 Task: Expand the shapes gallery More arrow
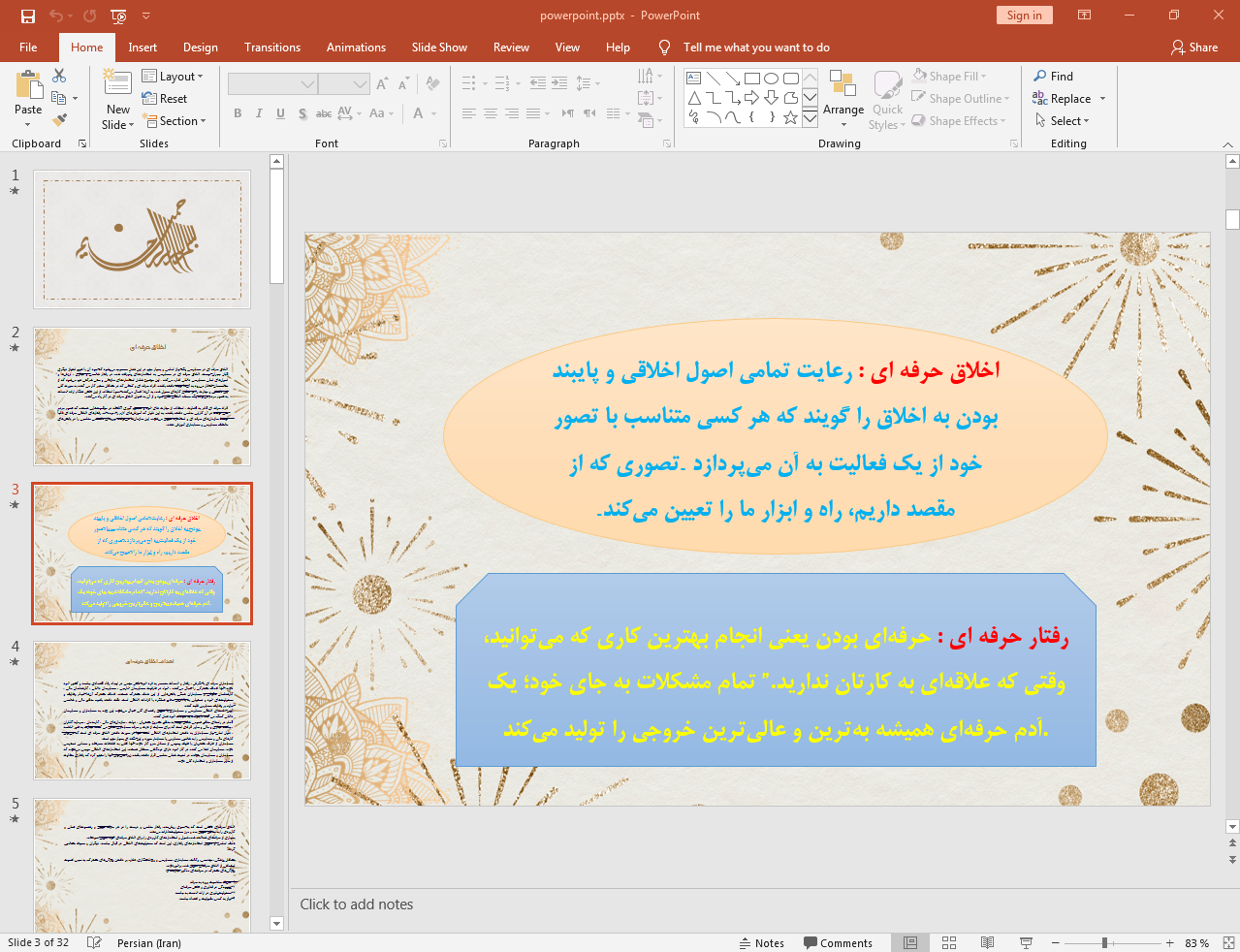(811, 117)
